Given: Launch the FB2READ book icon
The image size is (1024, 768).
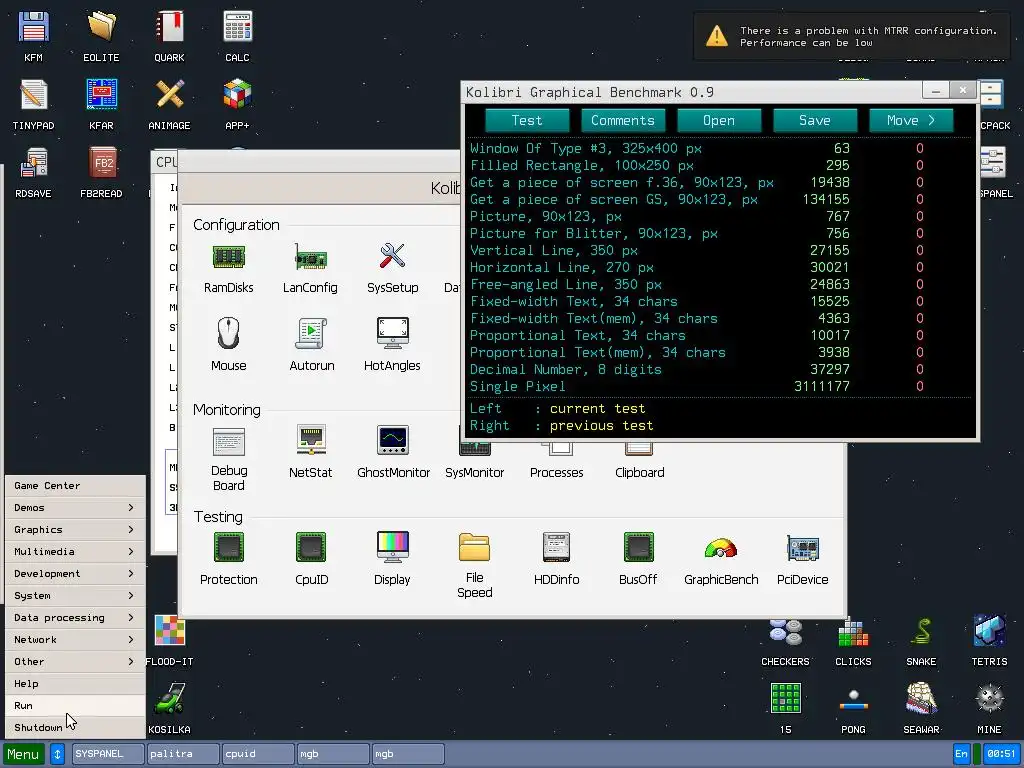Looking at the screenshot, I should 101,163.
